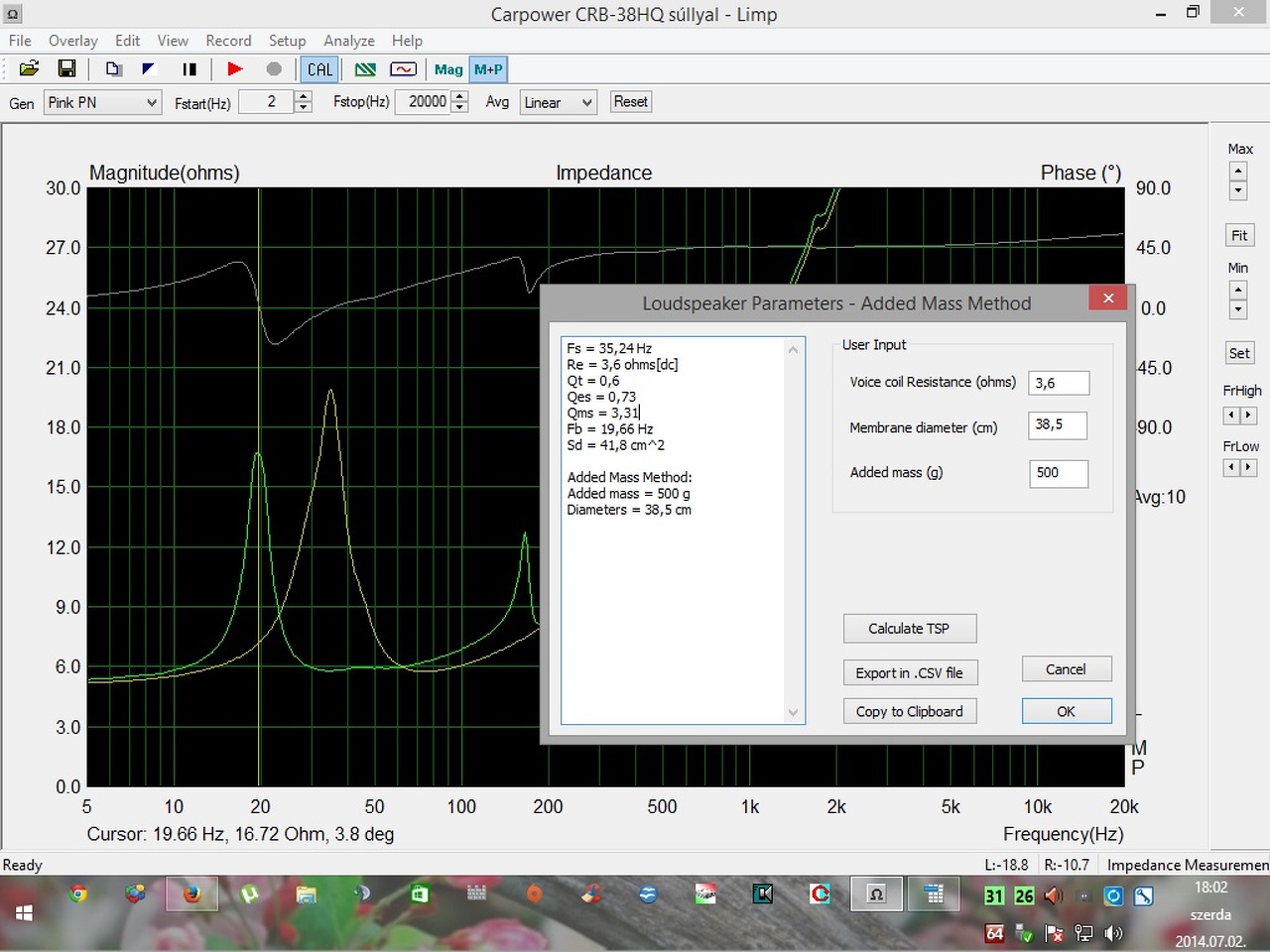Click the Calculate TSP button
Image resolution: width=1270 pixels, height=952 pixels.
910,629
